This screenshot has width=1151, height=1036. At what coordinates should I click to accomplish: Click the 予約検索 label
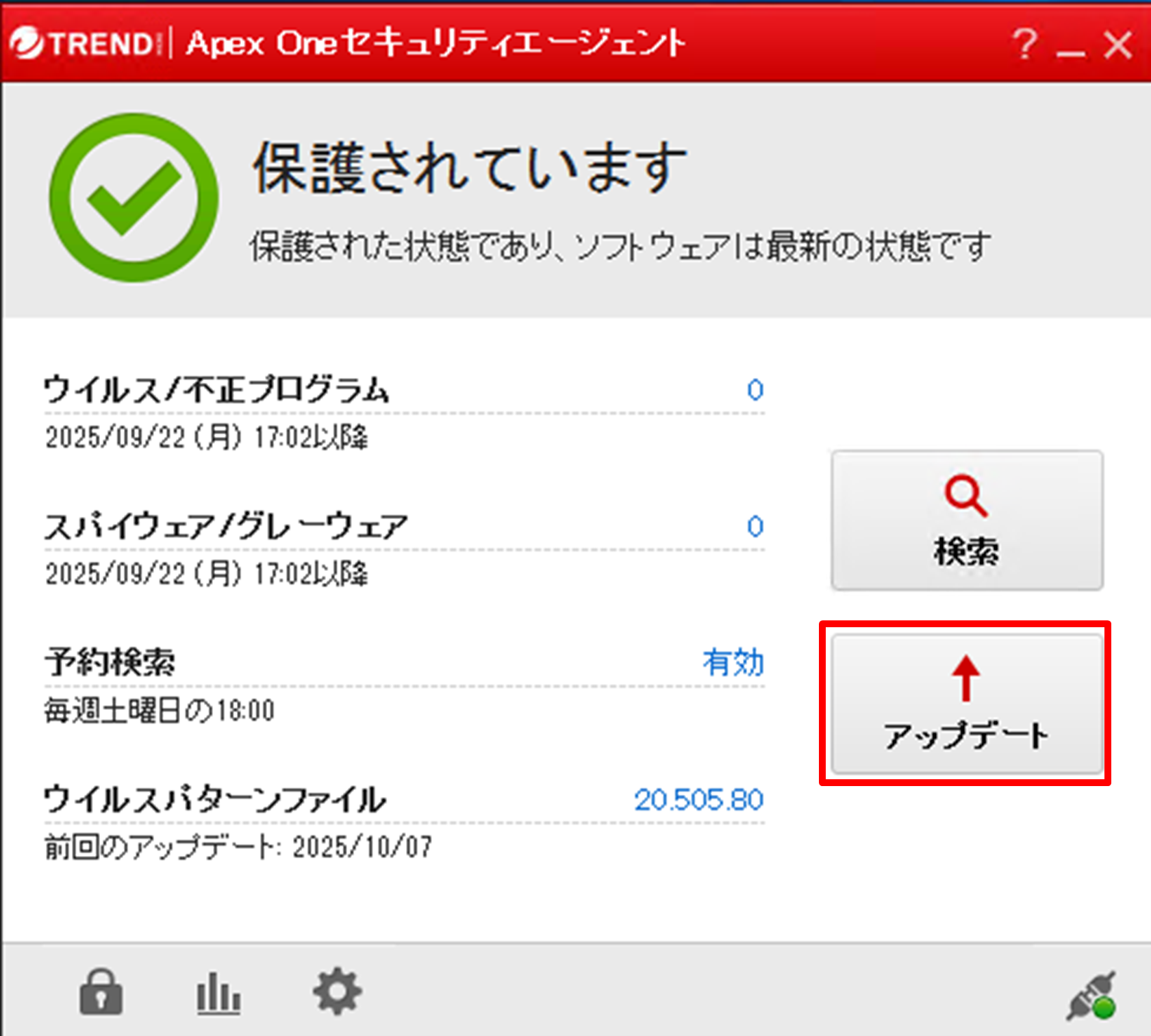110,662
